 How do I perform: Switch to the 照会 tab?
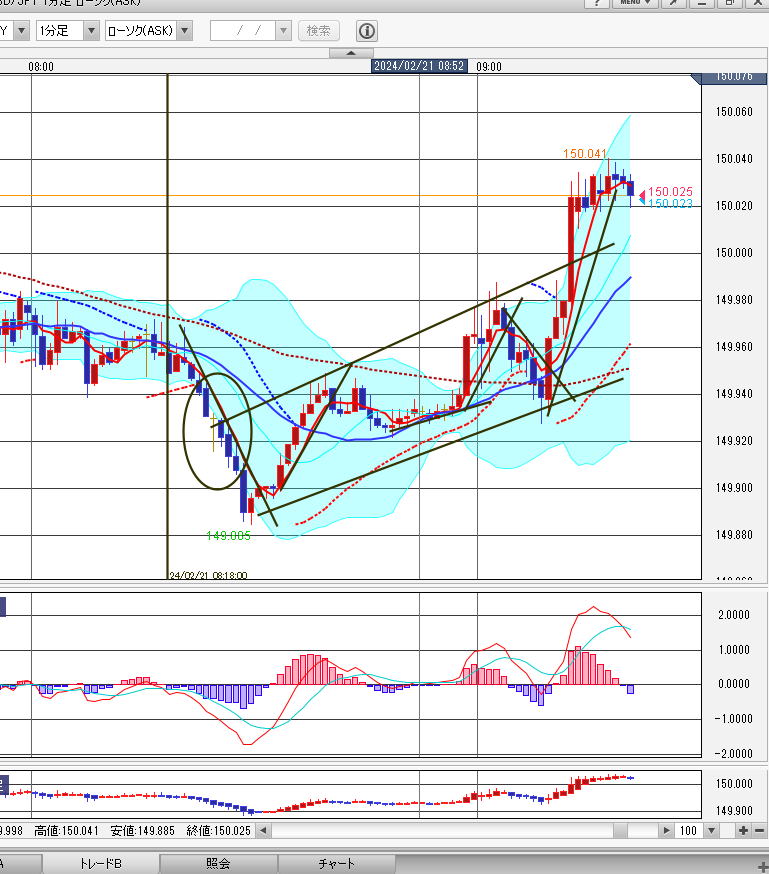[x=218, y=864]
